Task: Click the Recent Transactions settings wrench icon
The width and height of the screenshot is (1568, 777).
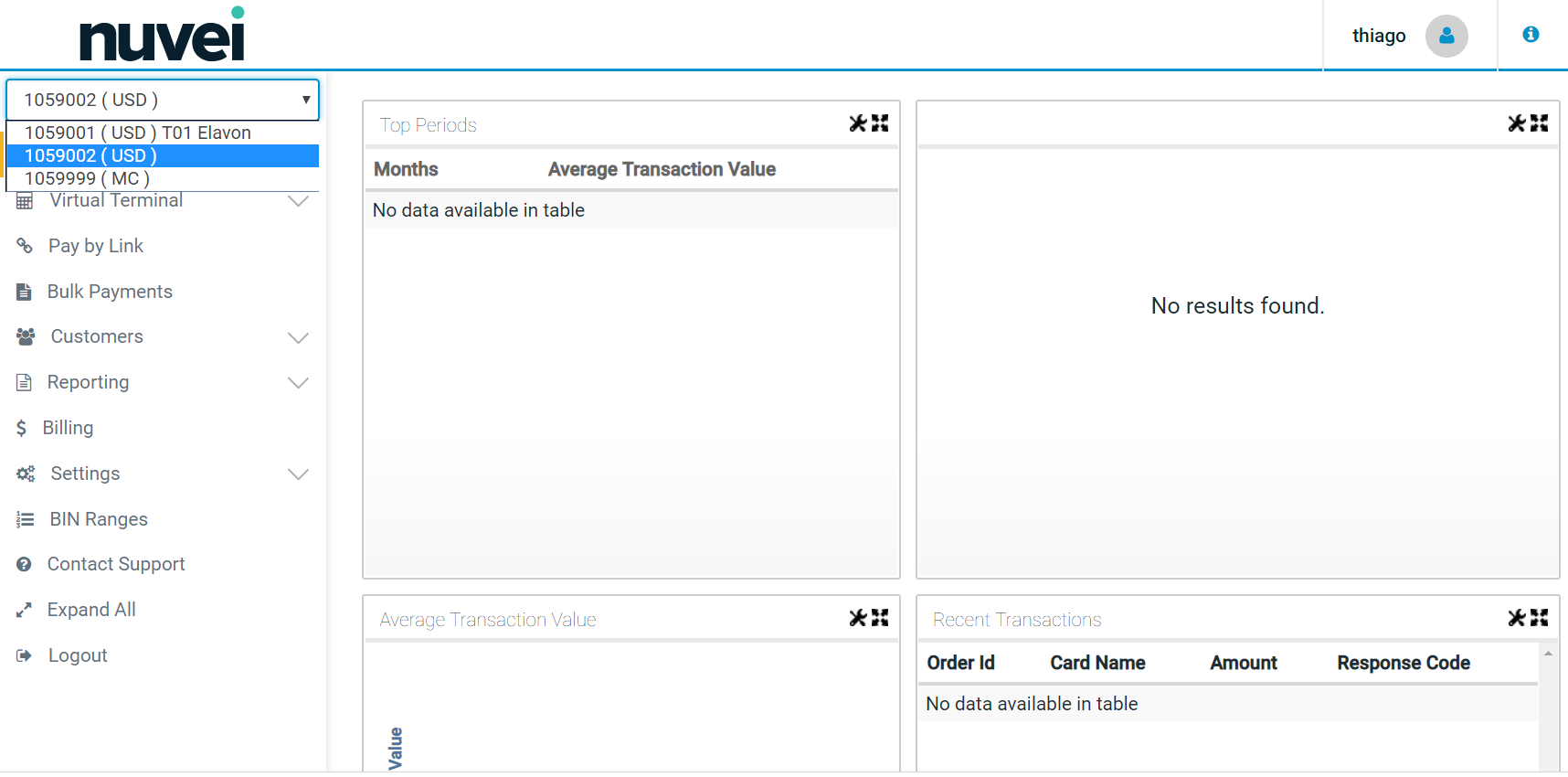Action: (1516, 618)
